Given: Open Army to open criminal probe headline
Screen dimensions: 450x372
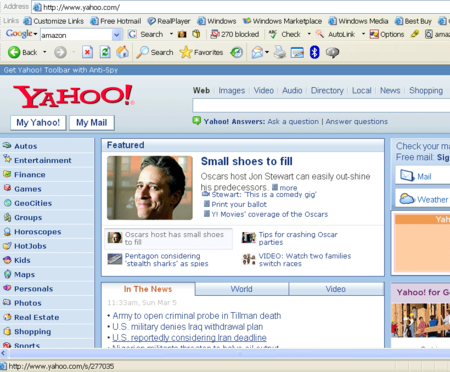Looking at the screenshot, I should point(197,316).
